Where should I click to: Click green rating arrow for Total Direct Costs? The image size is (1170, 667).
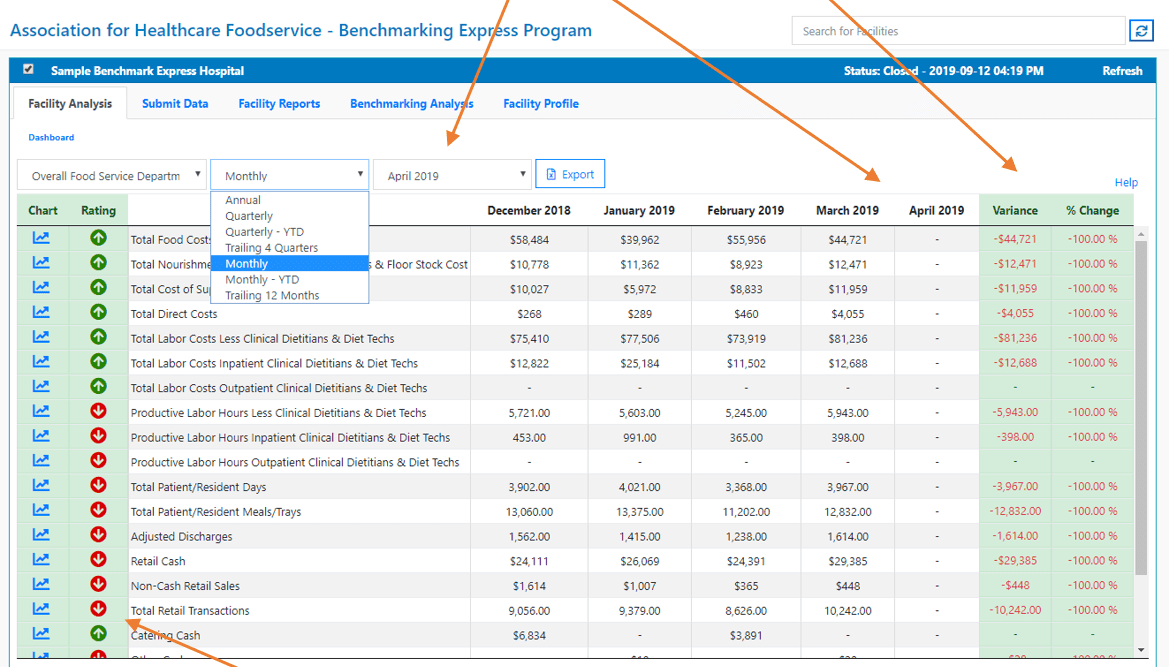click(x=98, y=312)
